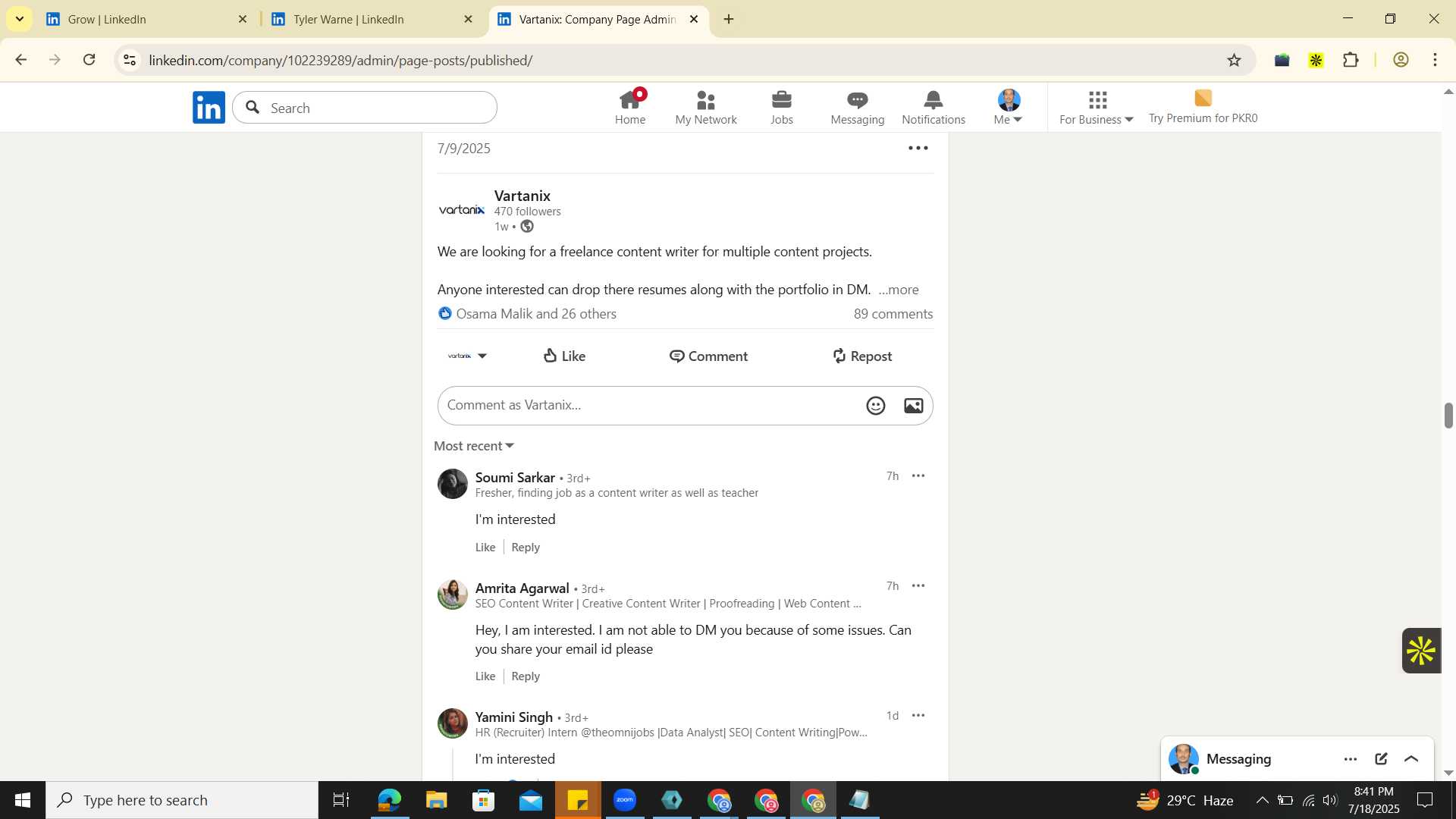Screen dimensions: 1456x819
Task: Open Zoom from the taskbar
Action: point(625,800)
